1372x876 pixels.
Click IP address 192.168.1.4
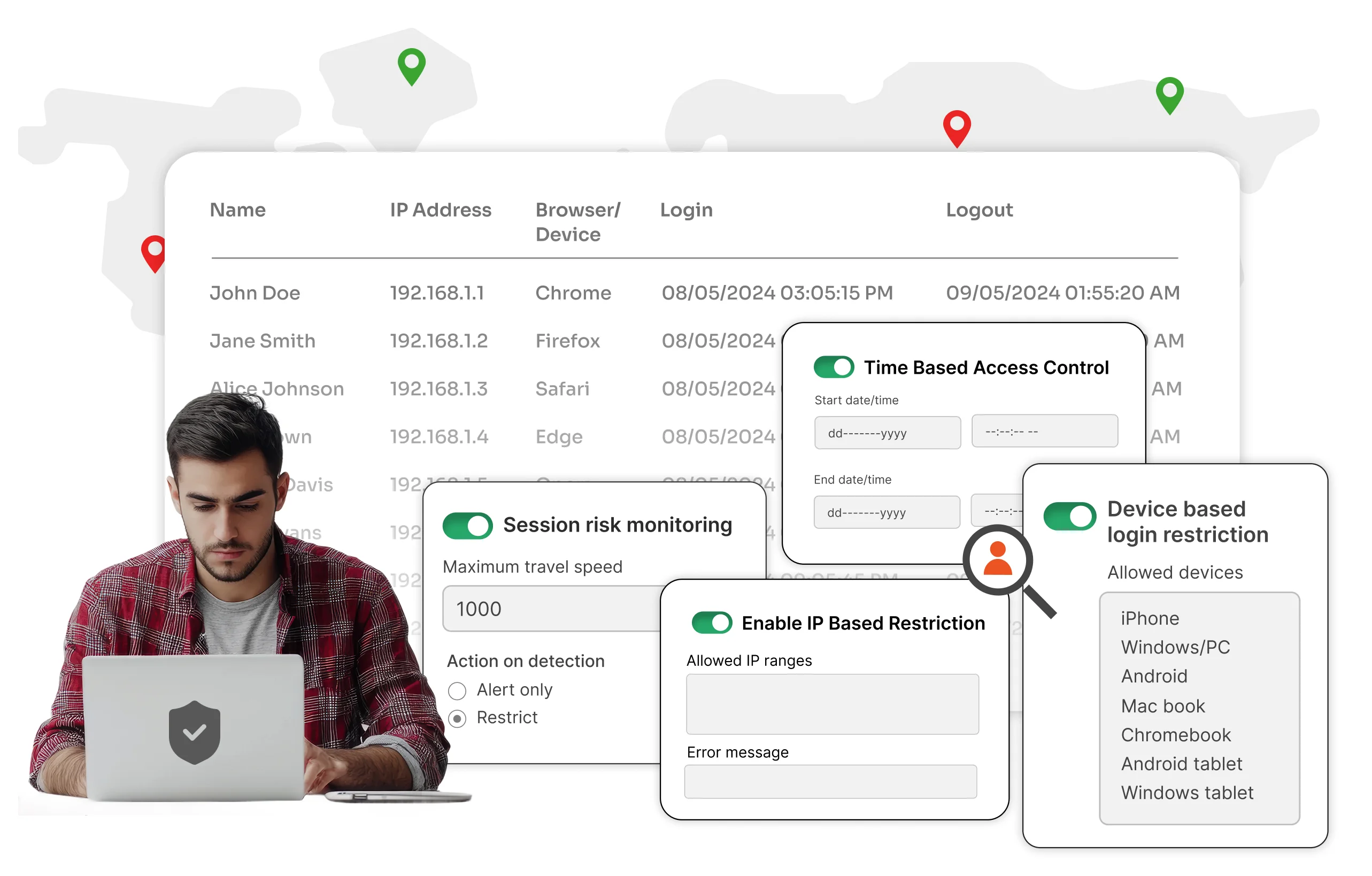(x=440, y=436)
